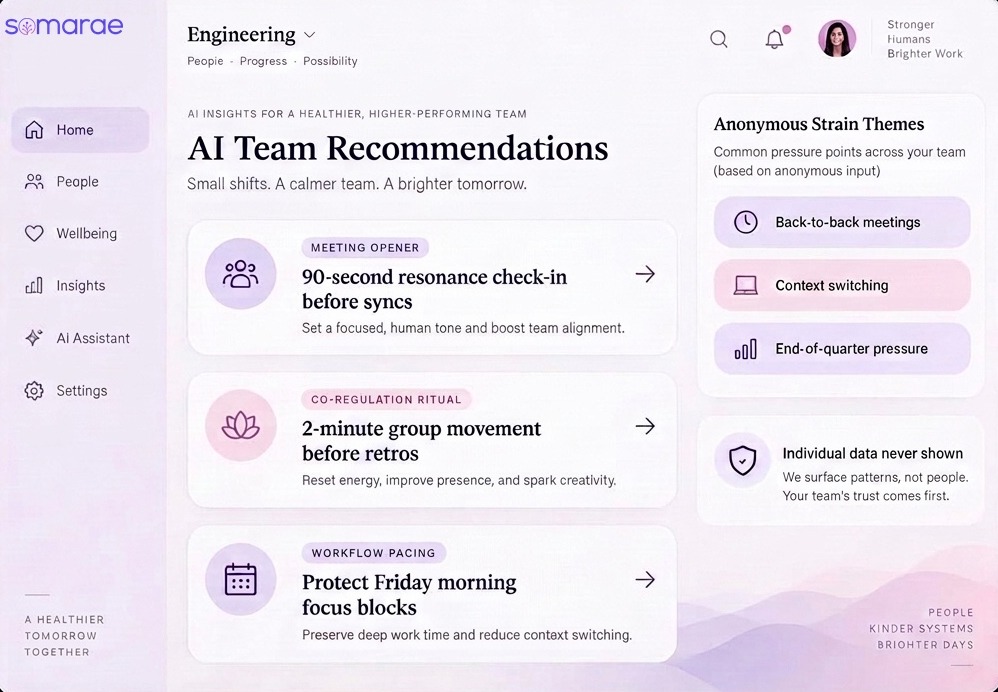Open 2-minute group movement recommendation title
Image resolution: width=998 pixels, height=692 pixels.
click(421, 441)
